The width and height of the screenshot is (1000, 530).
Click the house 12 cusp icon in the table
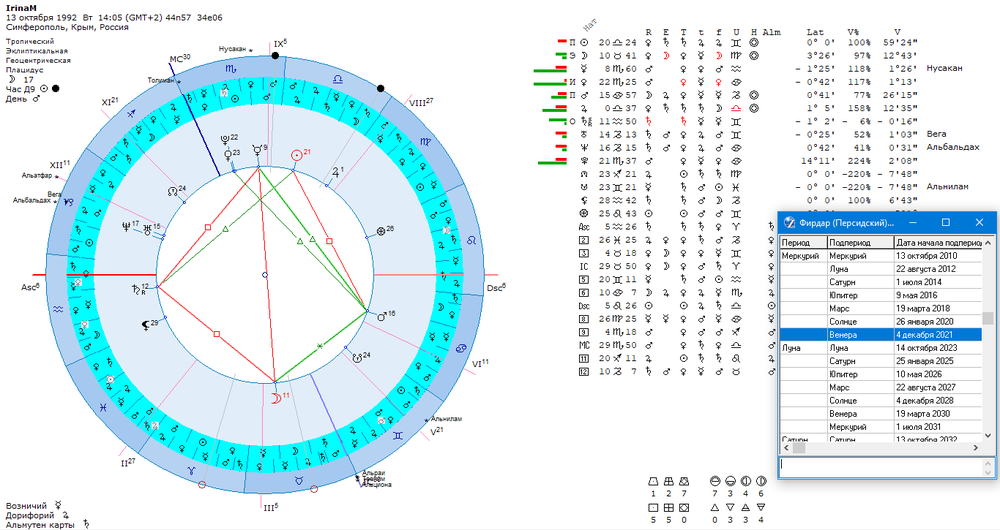click(584, 372)
